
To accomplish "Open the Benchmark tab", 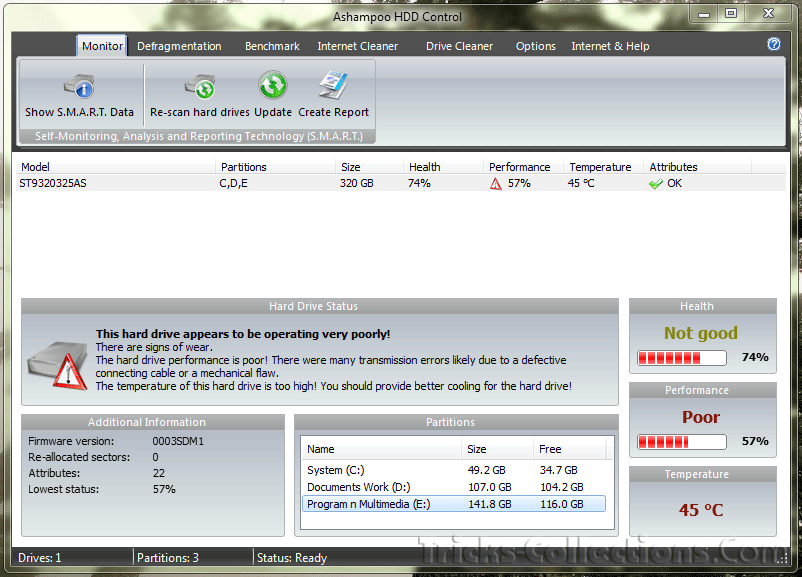I will (272, 46).
